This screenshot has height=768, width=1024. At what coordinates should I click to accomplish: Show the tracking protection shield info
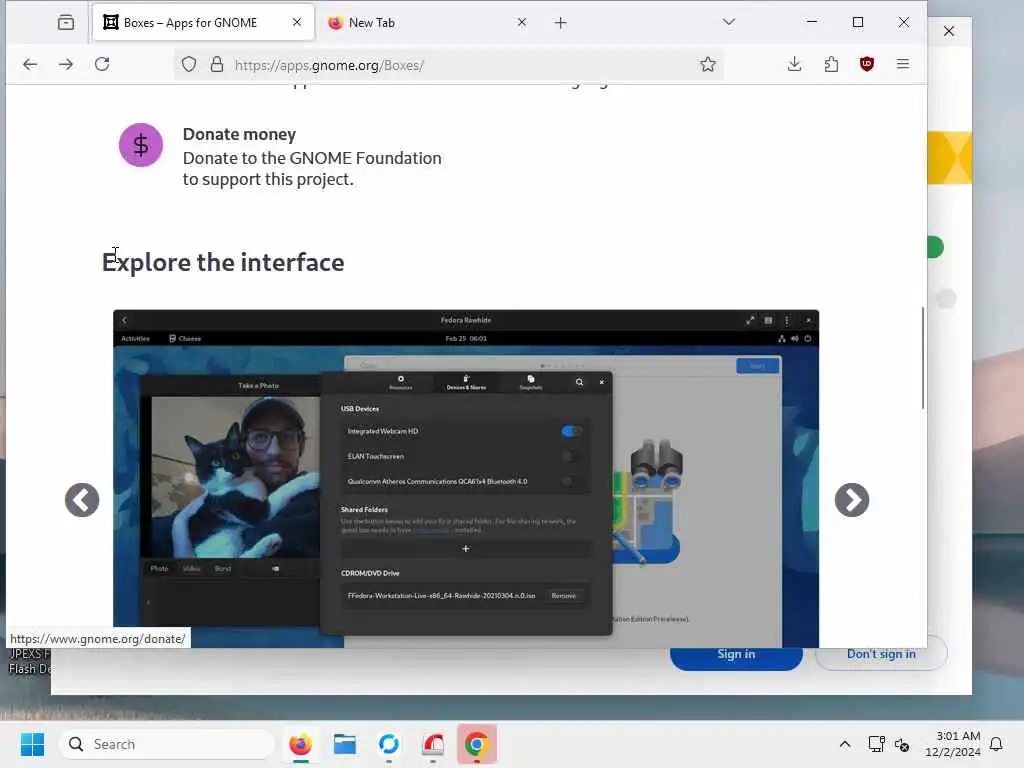[189, 64]
